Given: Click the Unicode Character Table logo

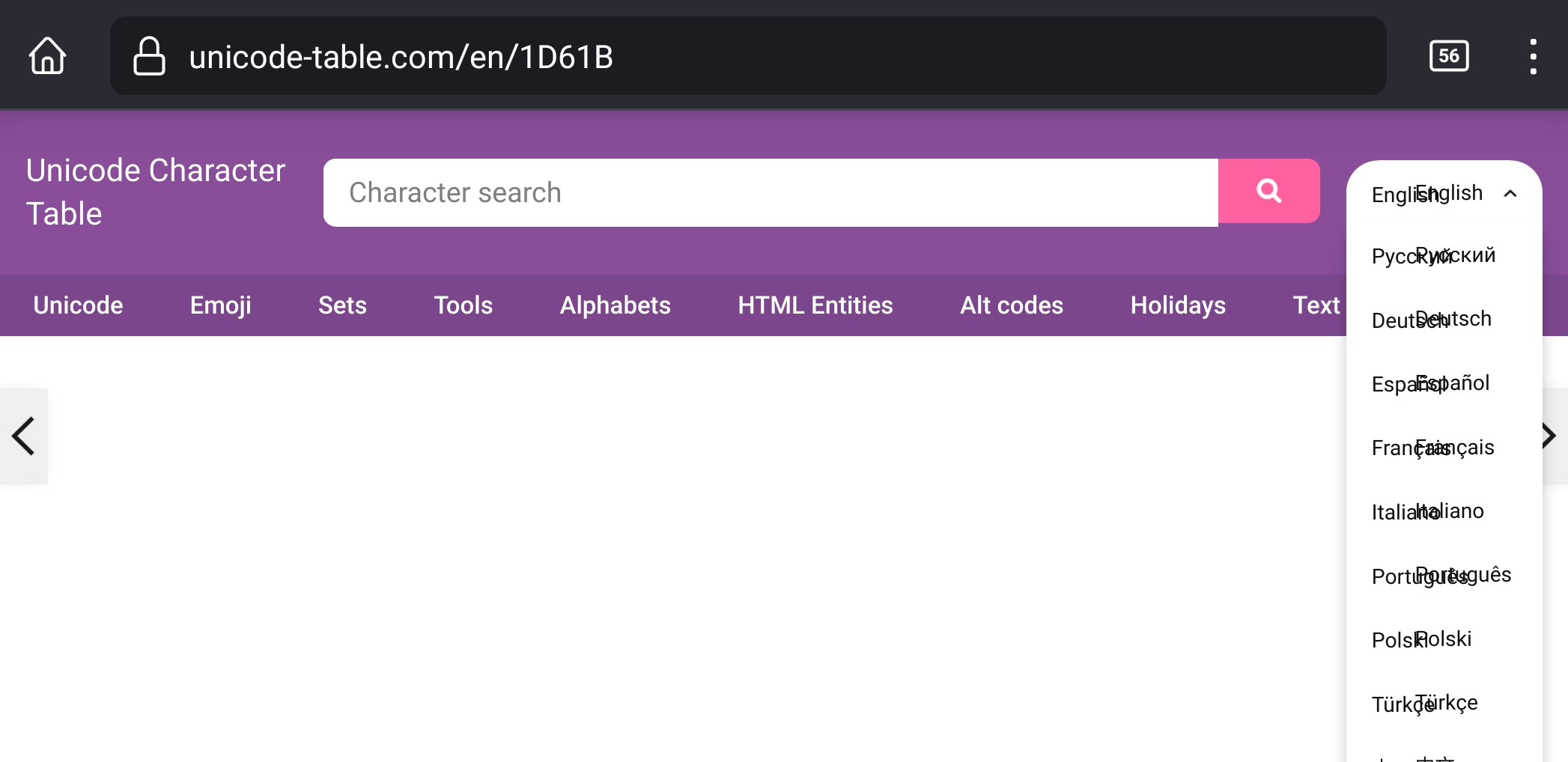Looking at the screenshot, I should 154,192.
